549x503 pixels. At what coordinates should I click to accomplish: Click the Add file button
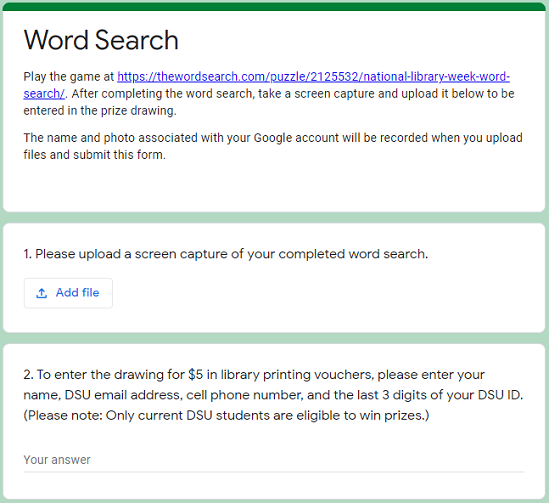pyautogui.click(x=68, y=293)
